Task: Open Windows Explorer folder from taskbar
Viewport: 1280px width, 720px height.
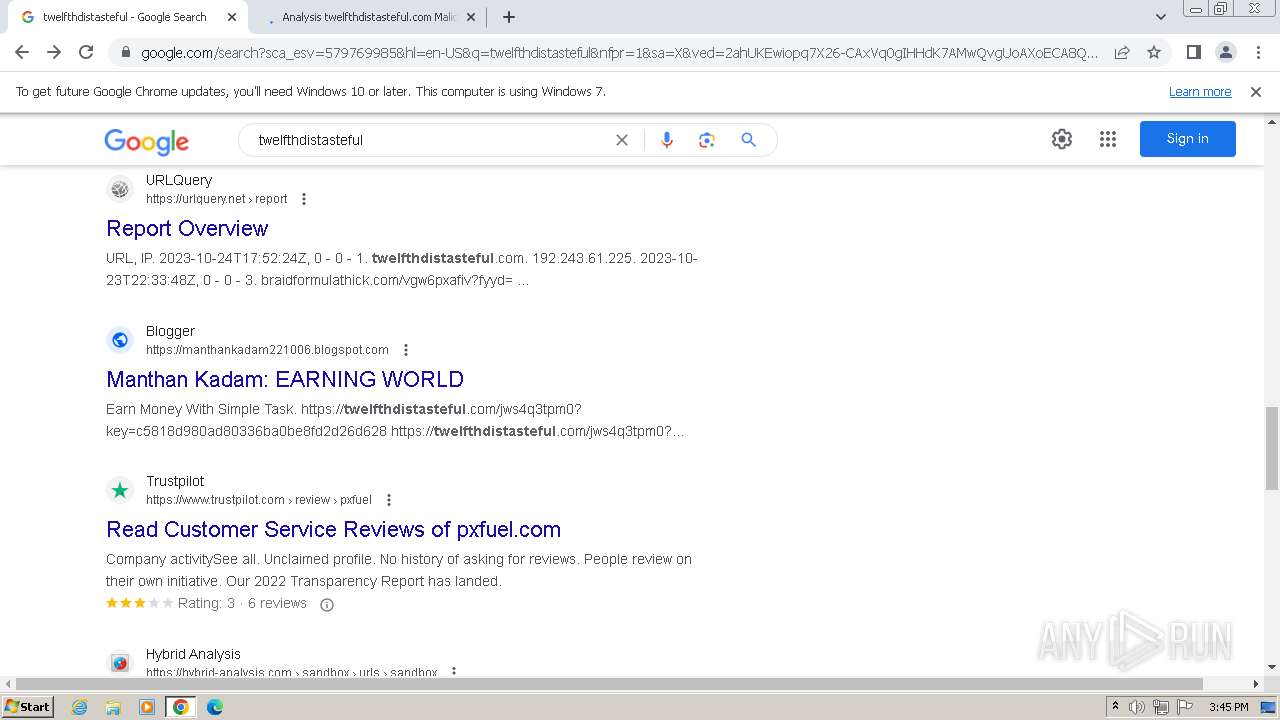Action: (x=113, y=707)
